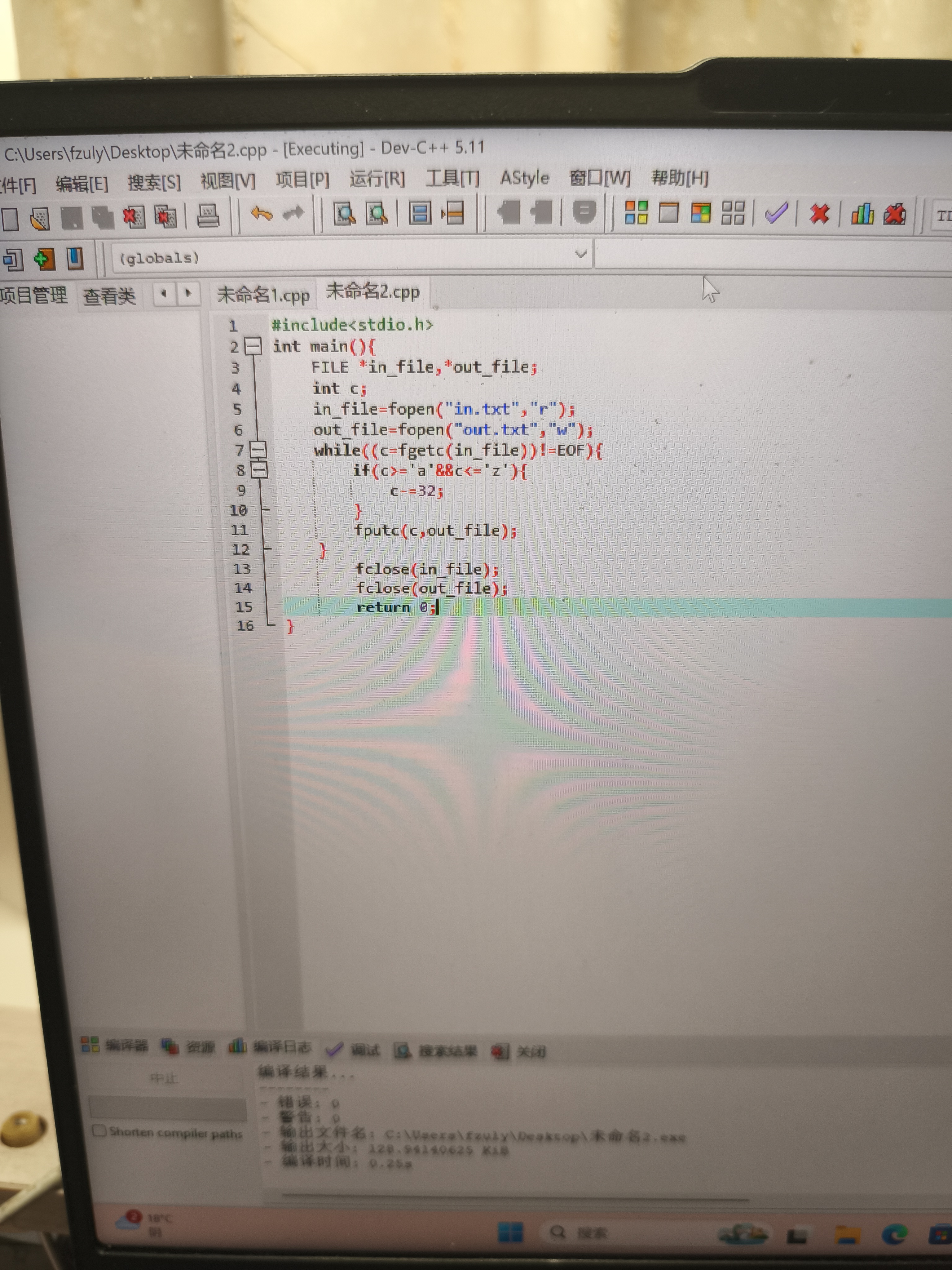952x1270 pixels.
Task: Select the 查看类 panel tab
Action: click(x=109, y=296)
